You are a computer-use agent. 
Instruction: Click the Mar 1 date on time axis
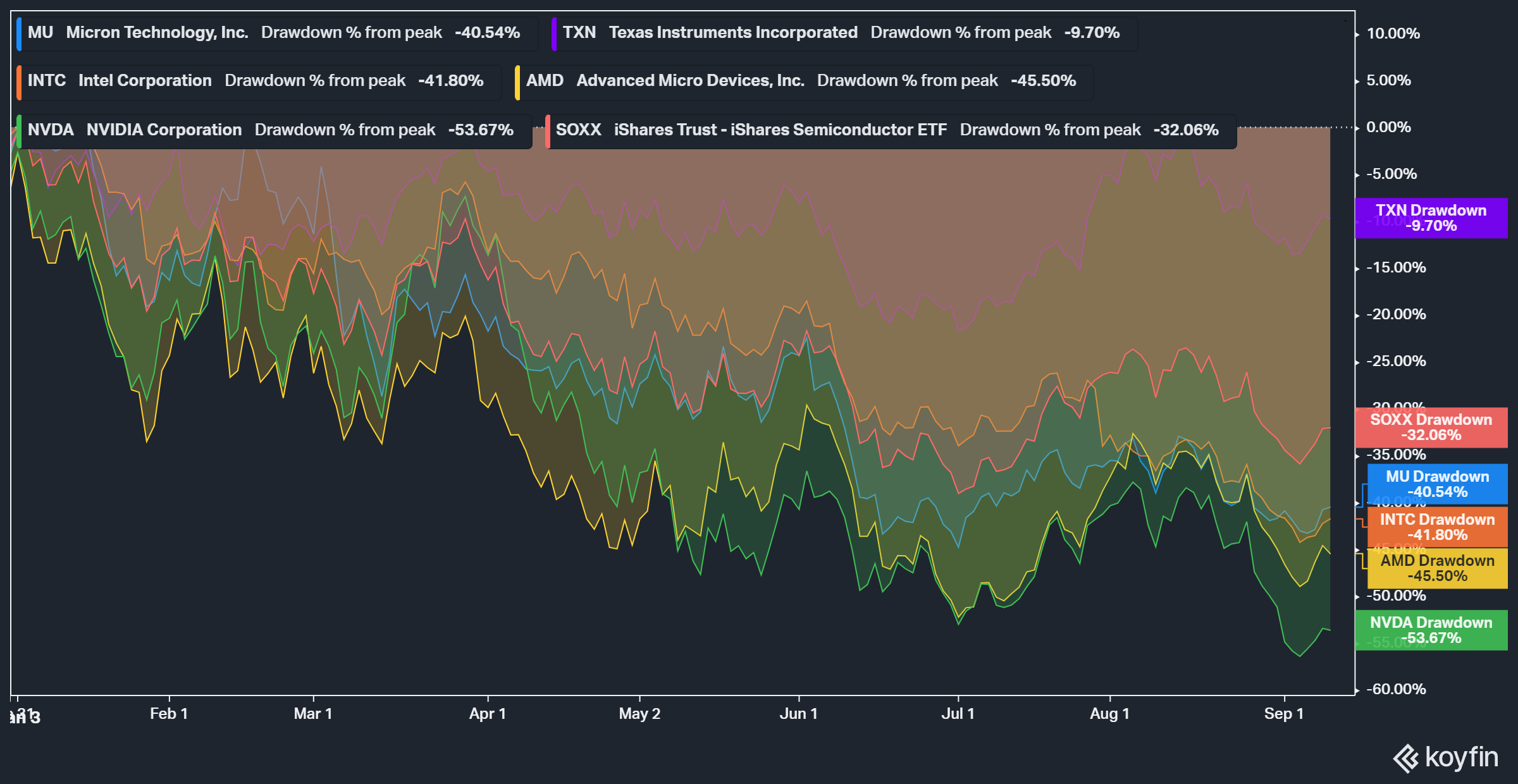[x=313, y=714]
